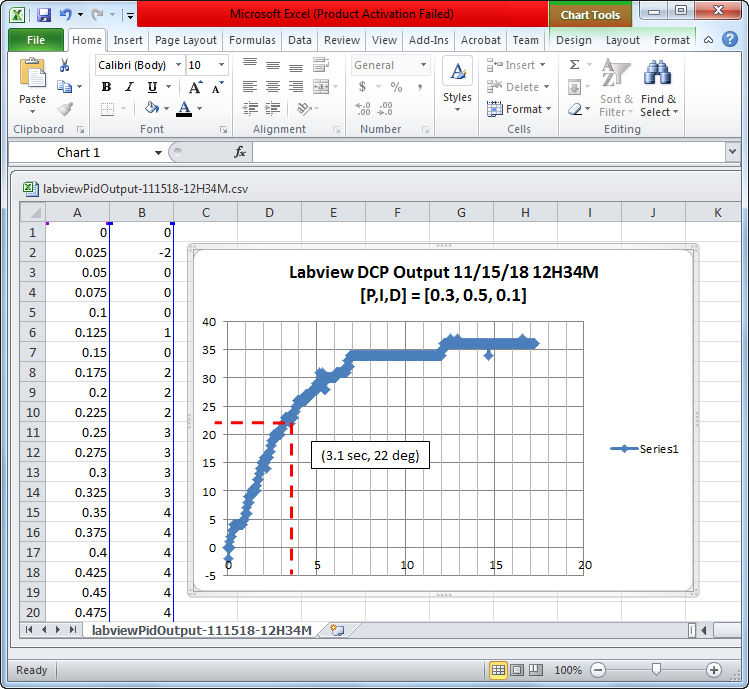749x689 pixels.
Task: Click the Series1 legend entry
Action: (644, 449)
